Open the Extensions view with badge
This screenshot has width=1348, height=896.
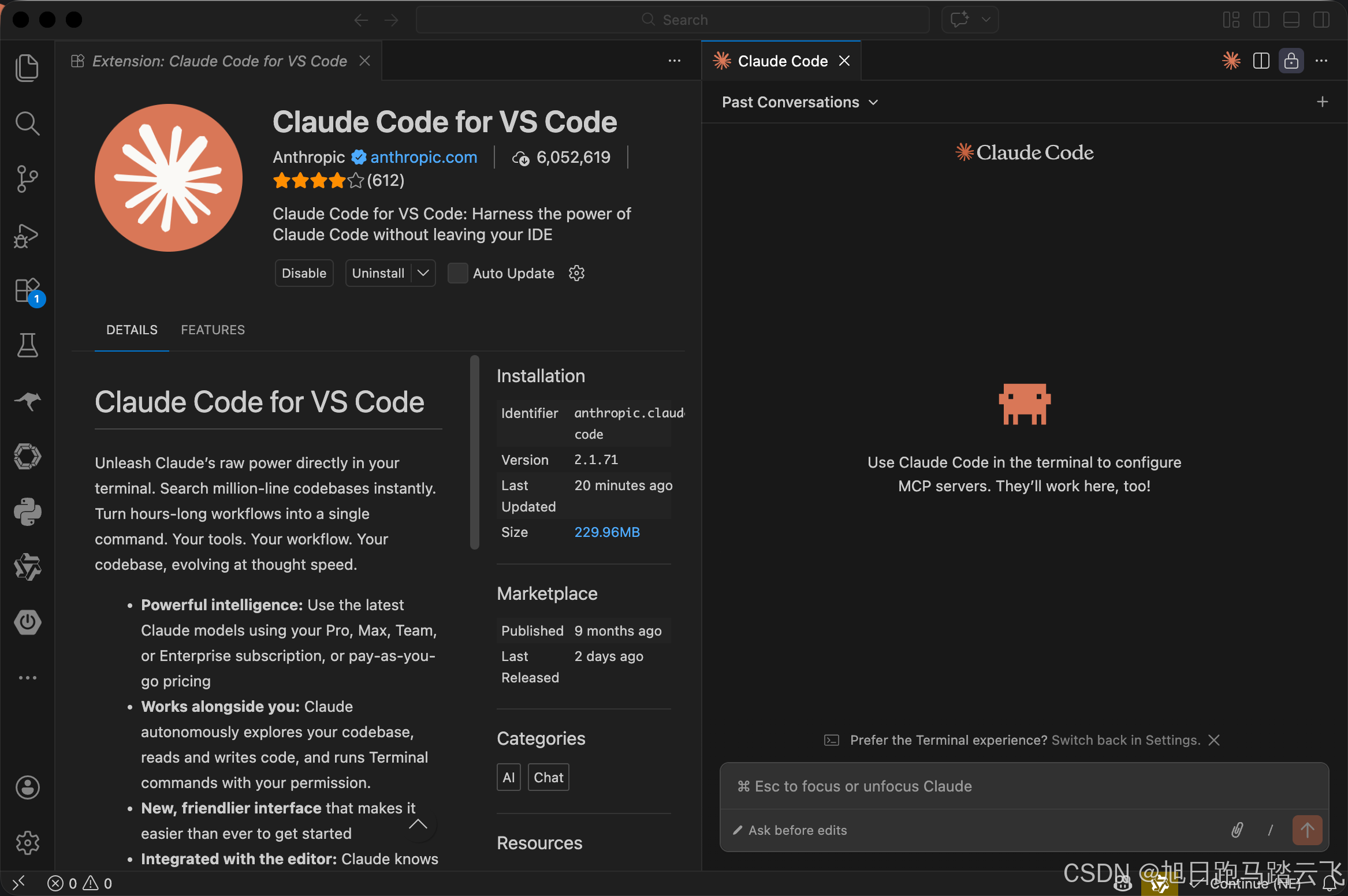[x=27, y=290]
